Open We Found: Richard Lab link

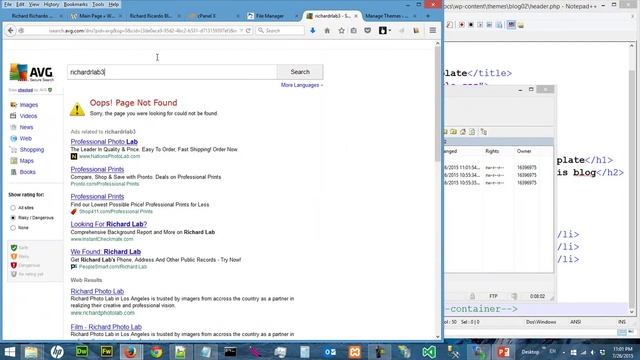tap(106, 252)
